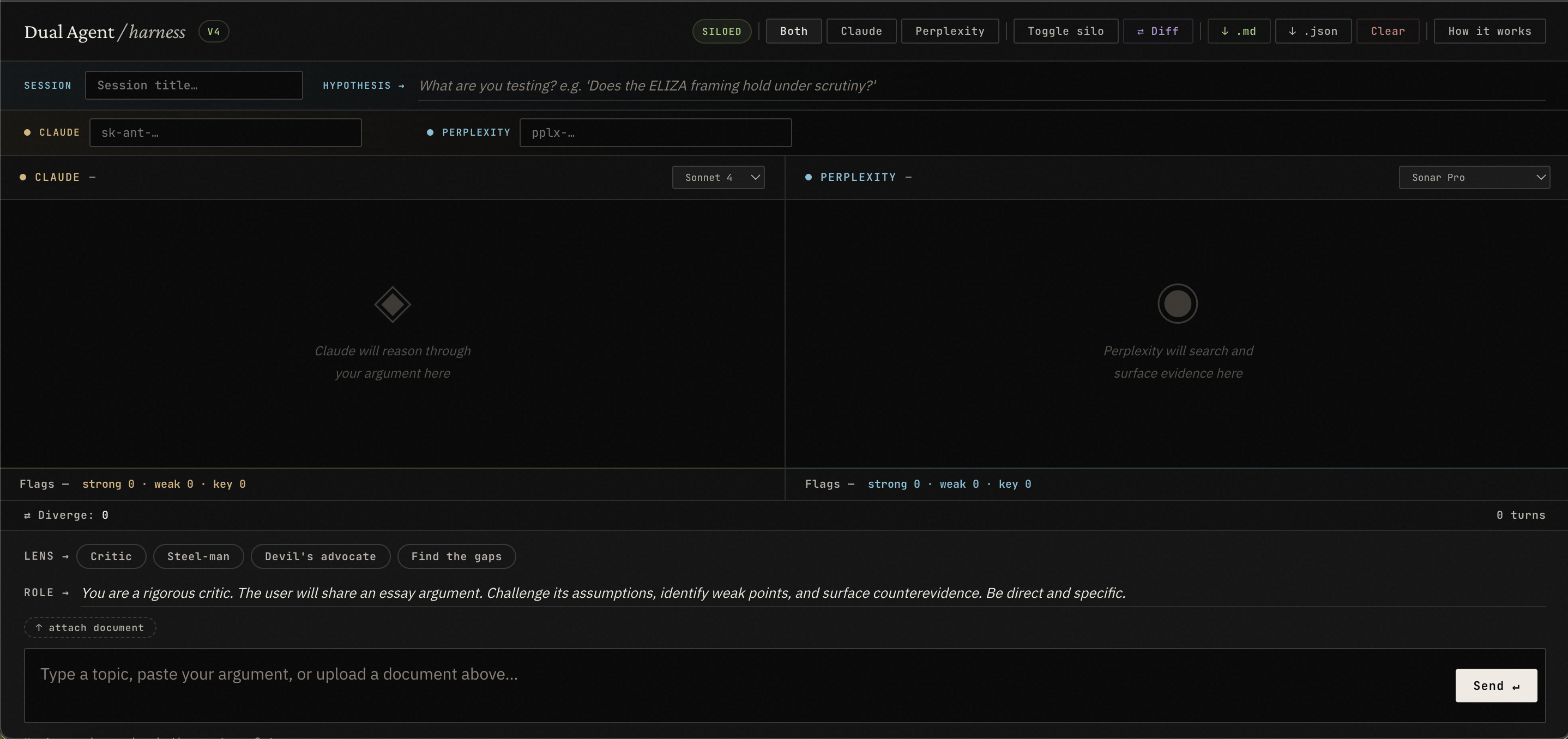Switch to the Perplexity-only view
This screenshot has height=739, width=1568.
(x=950, y=31)
